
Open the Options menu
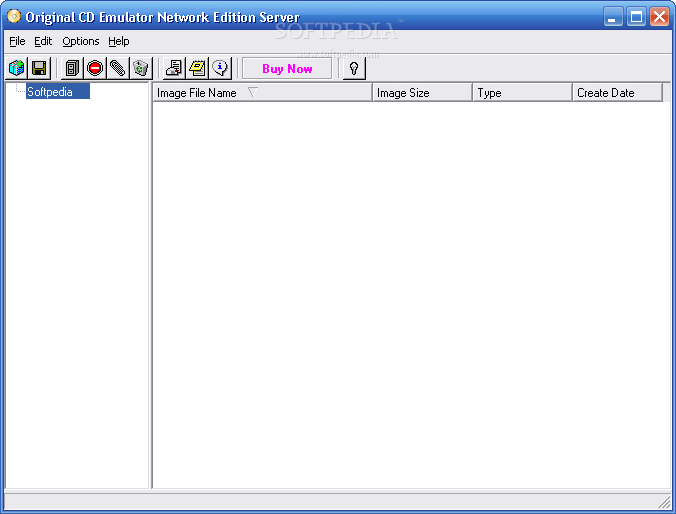coord(81,41)
